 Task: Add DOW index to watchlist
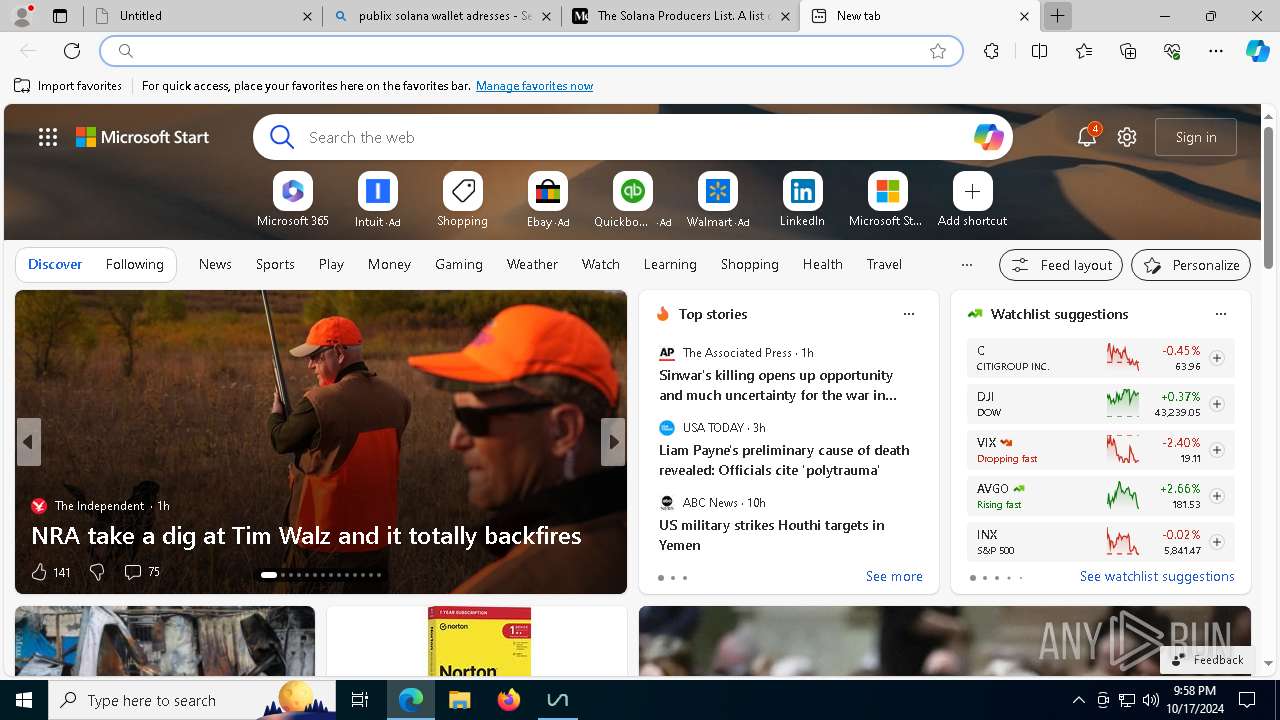click(1217, 404)
